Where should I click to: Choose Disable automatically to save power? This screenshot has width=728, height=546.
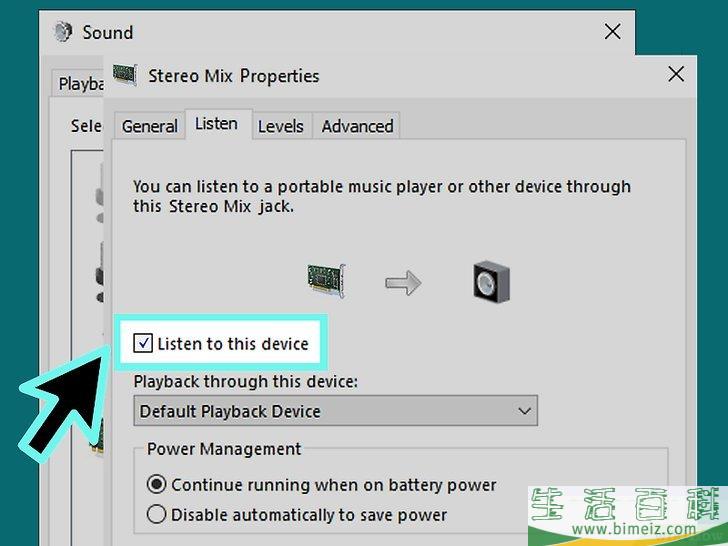(x=156, y=514)
